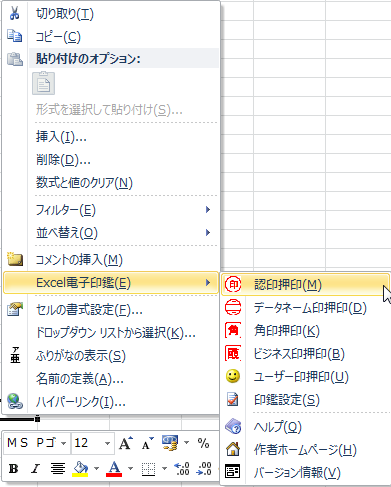Open font color dropdown arrow

click(131, 469)
